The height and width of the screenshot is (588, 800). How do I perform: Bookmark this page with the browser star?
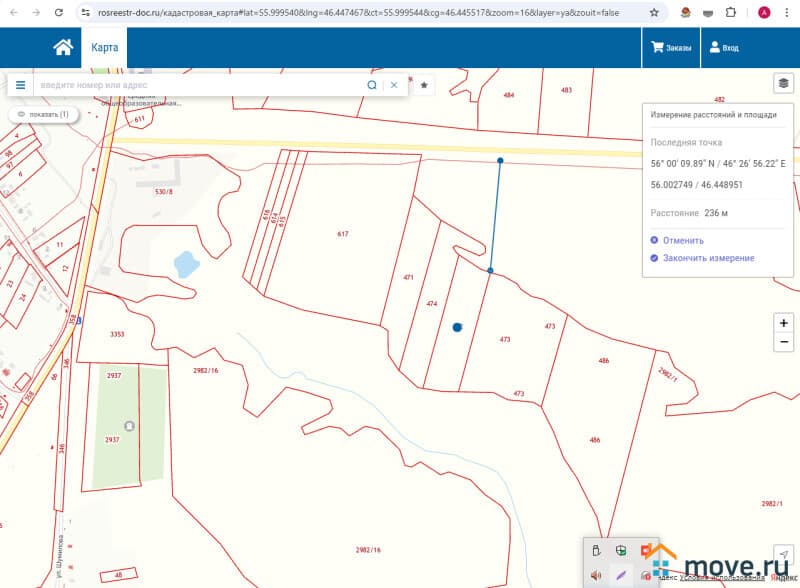click(x=654, y=13)
